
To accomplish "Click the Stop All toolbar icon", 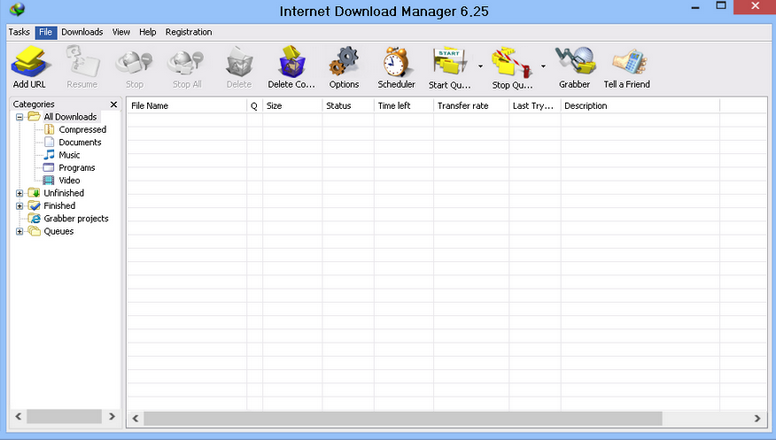I will [186, 62].
